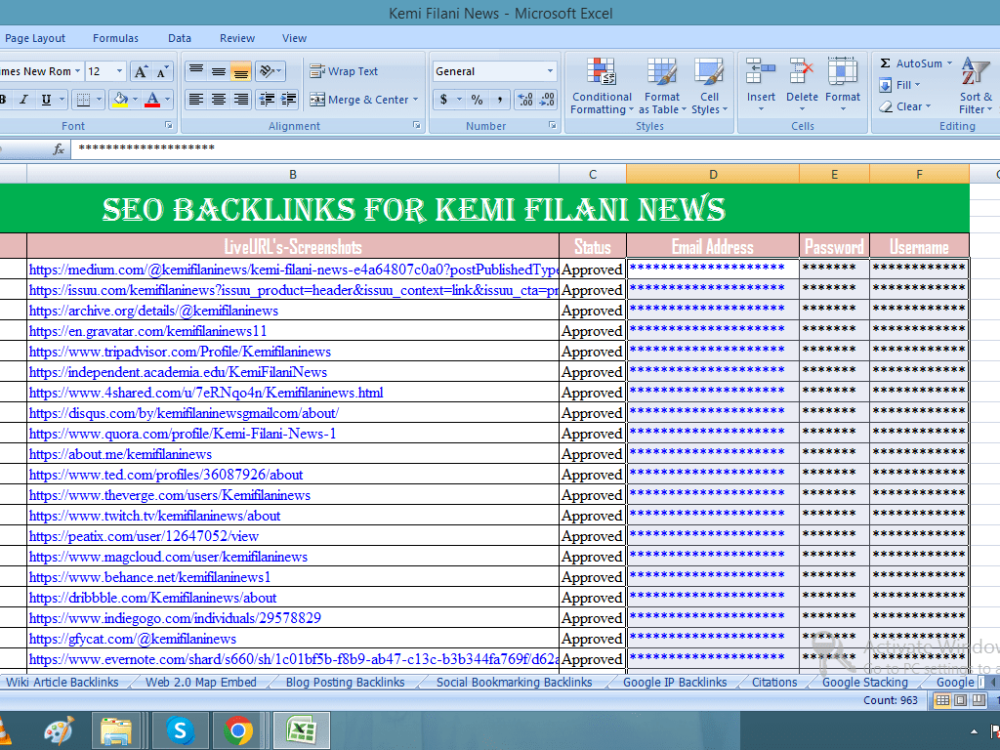Apply accounting dollar format
The image size is (1000, 750).
[443, 99]
